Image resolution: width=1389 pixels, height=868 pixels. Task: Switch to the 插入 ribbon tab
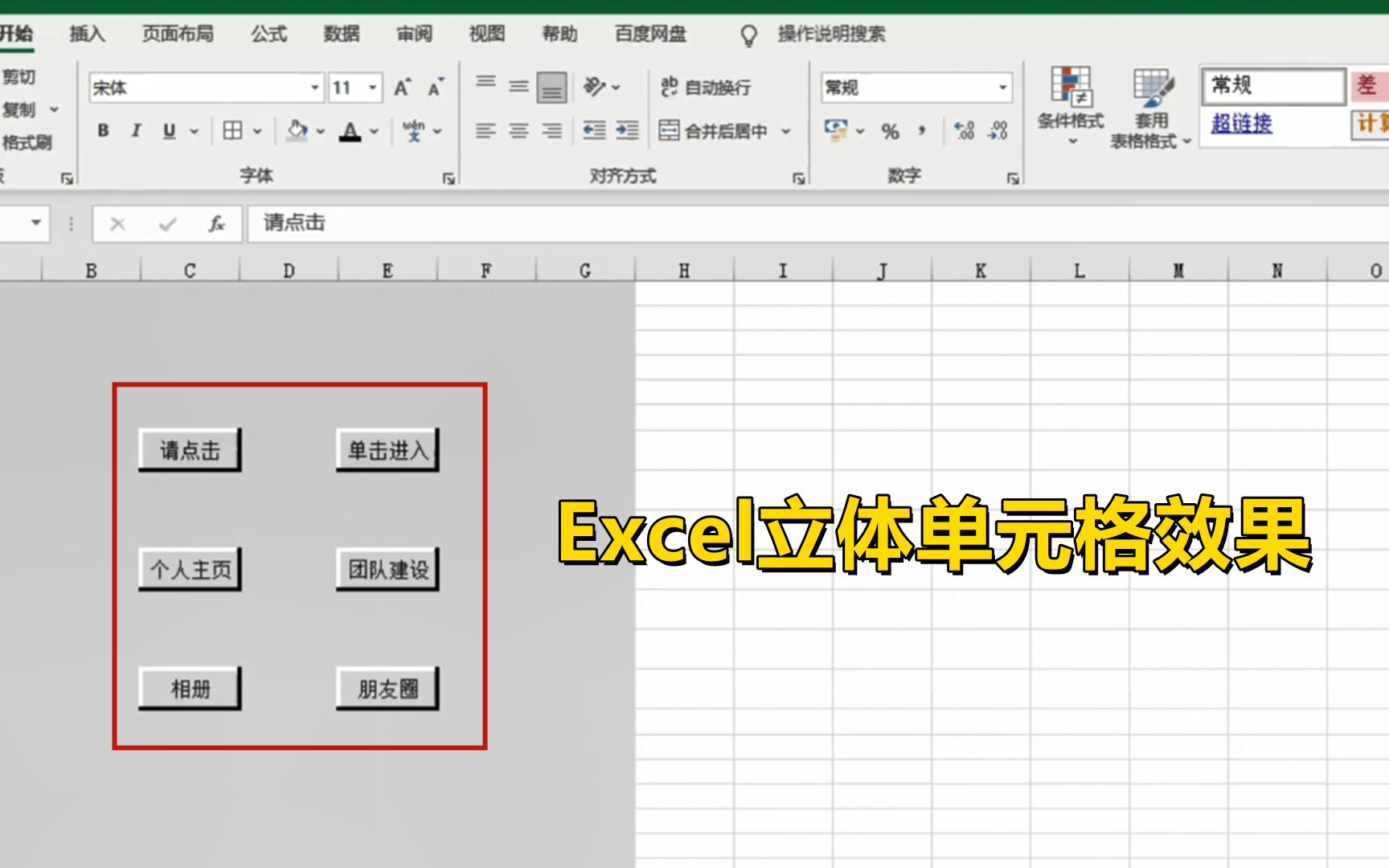(88, 34)
